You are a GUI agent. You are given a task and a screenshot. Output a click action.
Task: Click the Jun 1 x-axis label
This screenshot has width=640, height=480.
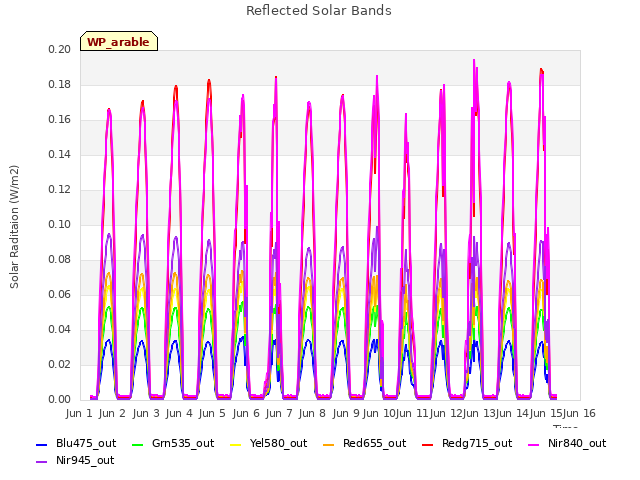pos(79,413)
